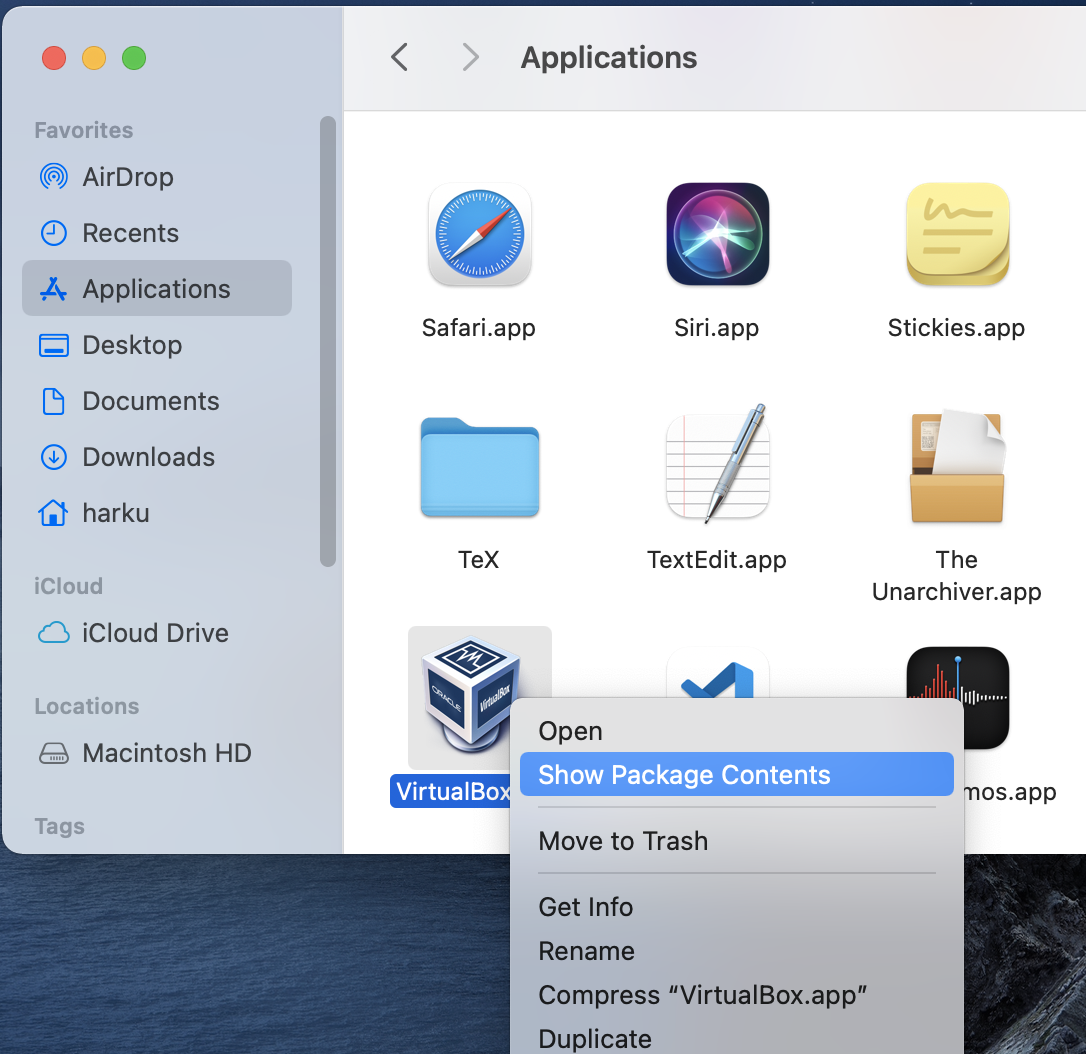Click the Applications sidebar icon
This screenshot has height=1054, width=1086.
[53, 289]
